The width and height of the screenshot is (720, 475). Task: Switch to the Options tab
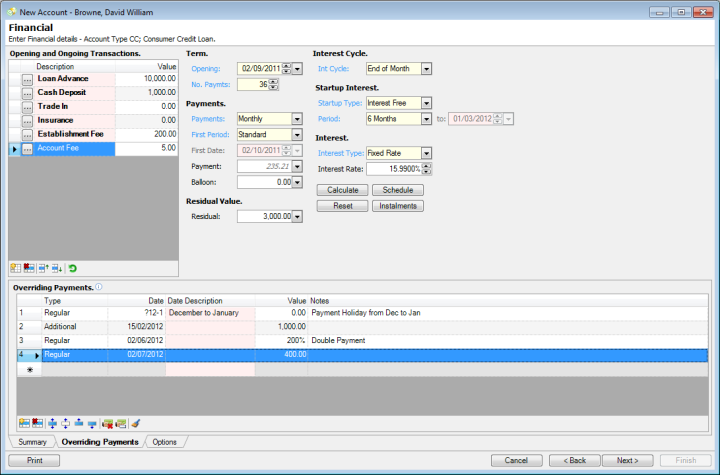[166, 441]
